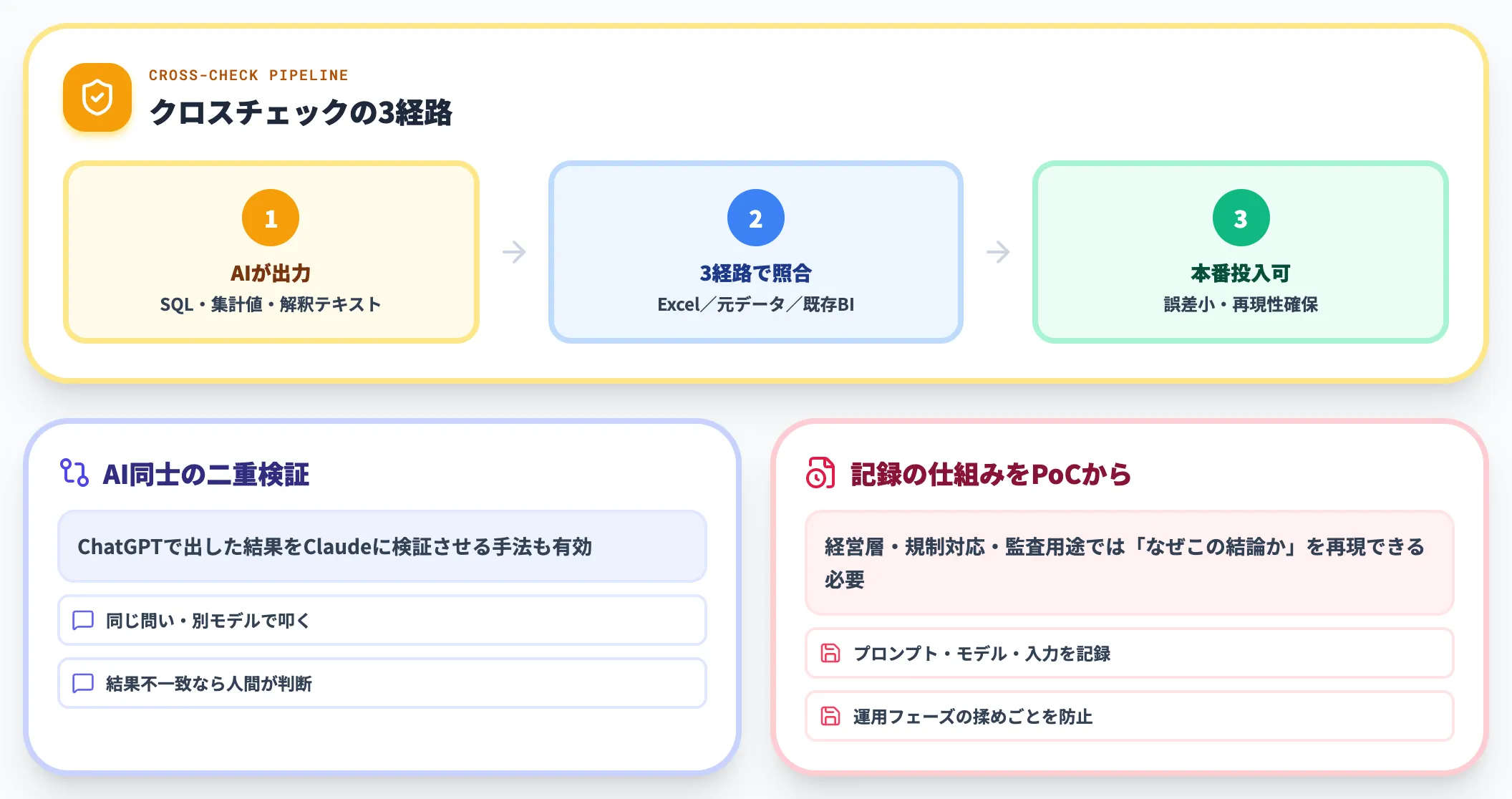Viewport: 1512px width, 799px height.
Task: Click the SQL・集計値・解釈テキスト description
Action: [271, 304]
